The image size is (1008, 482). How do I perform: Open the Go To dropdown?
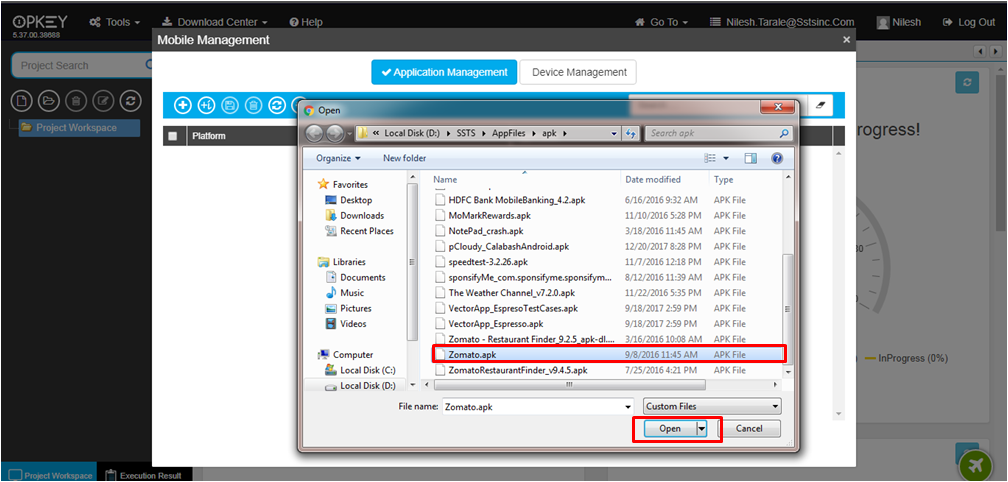click(x=662, y=22)
